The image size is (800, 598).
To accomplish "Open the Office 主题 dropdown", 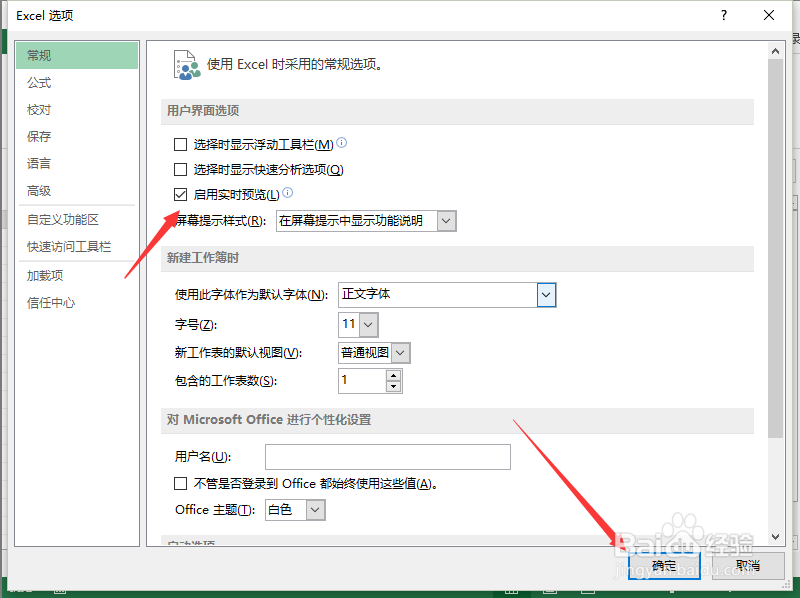I will [x=315, y=510].
